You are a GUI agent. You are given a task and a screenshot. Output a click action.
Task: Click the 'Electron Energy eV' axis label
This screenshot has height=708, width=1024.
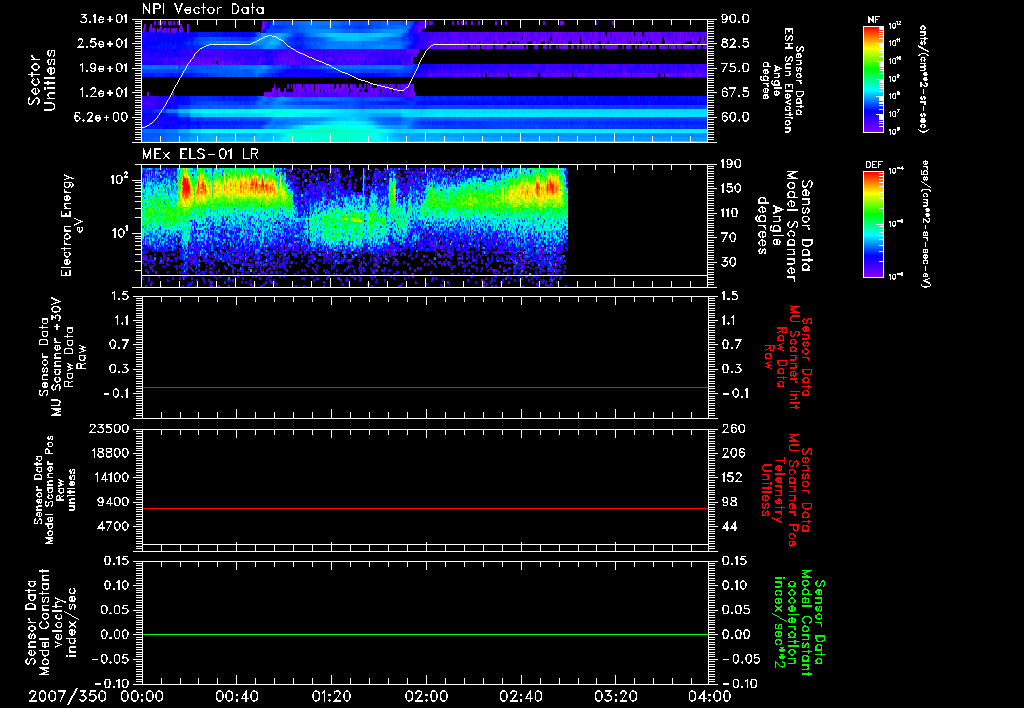[72, 225]
